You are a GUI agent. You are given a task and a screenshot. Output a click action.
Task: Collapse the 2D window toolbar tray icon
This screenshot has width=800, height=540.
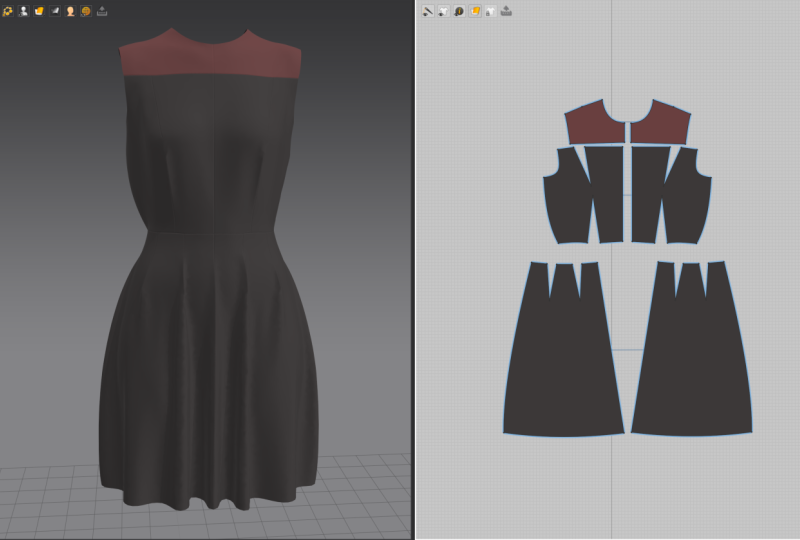click(x=506, y=11)
